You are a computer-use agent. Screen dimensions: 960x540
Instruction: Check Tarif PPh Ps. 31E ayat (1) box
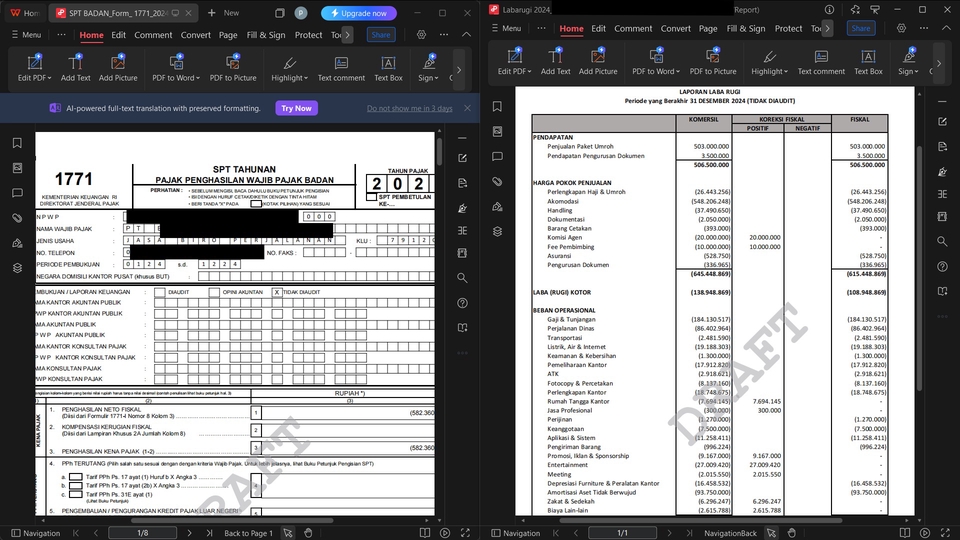(x=75, y=493)
